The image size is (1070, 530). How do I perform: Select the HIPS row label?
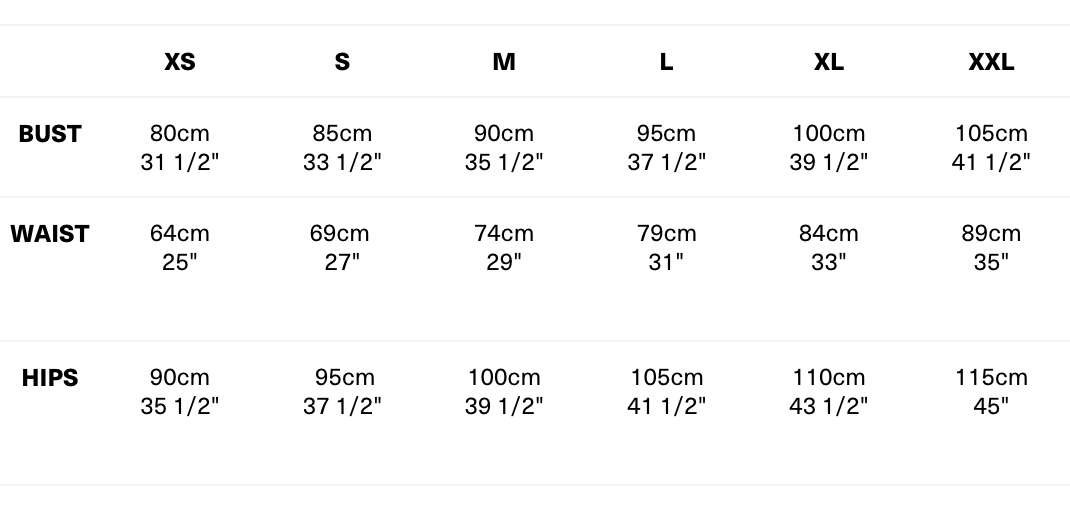click(x=50, y=378)
